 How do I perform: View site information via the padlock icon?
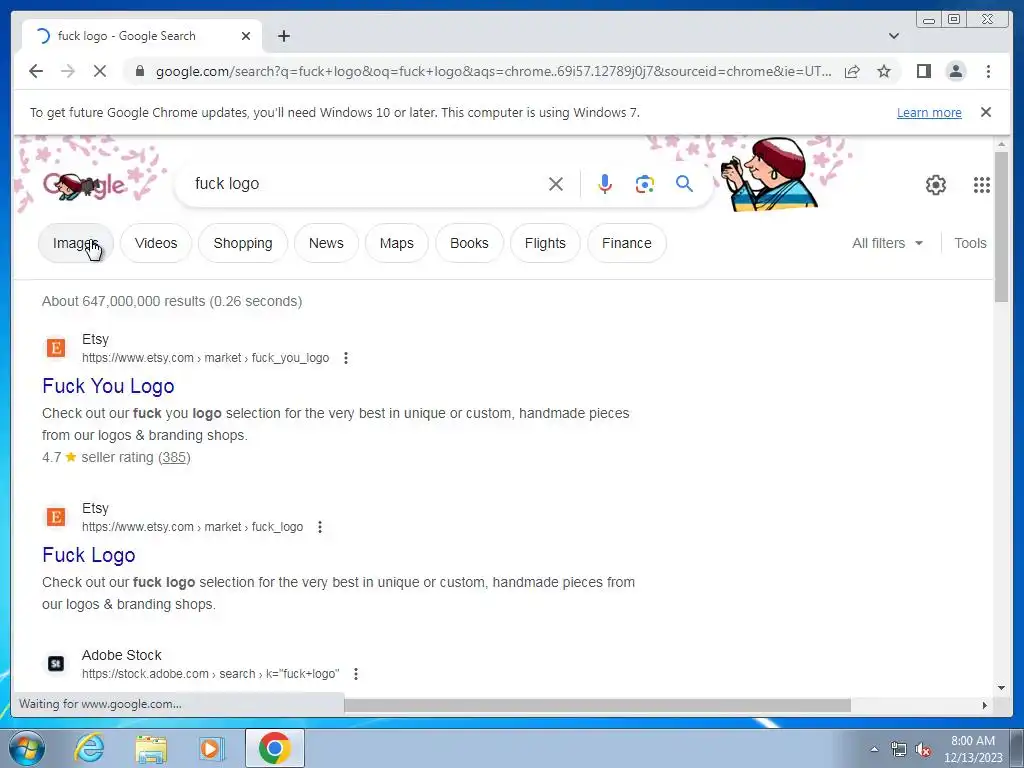tap(139, 71)
